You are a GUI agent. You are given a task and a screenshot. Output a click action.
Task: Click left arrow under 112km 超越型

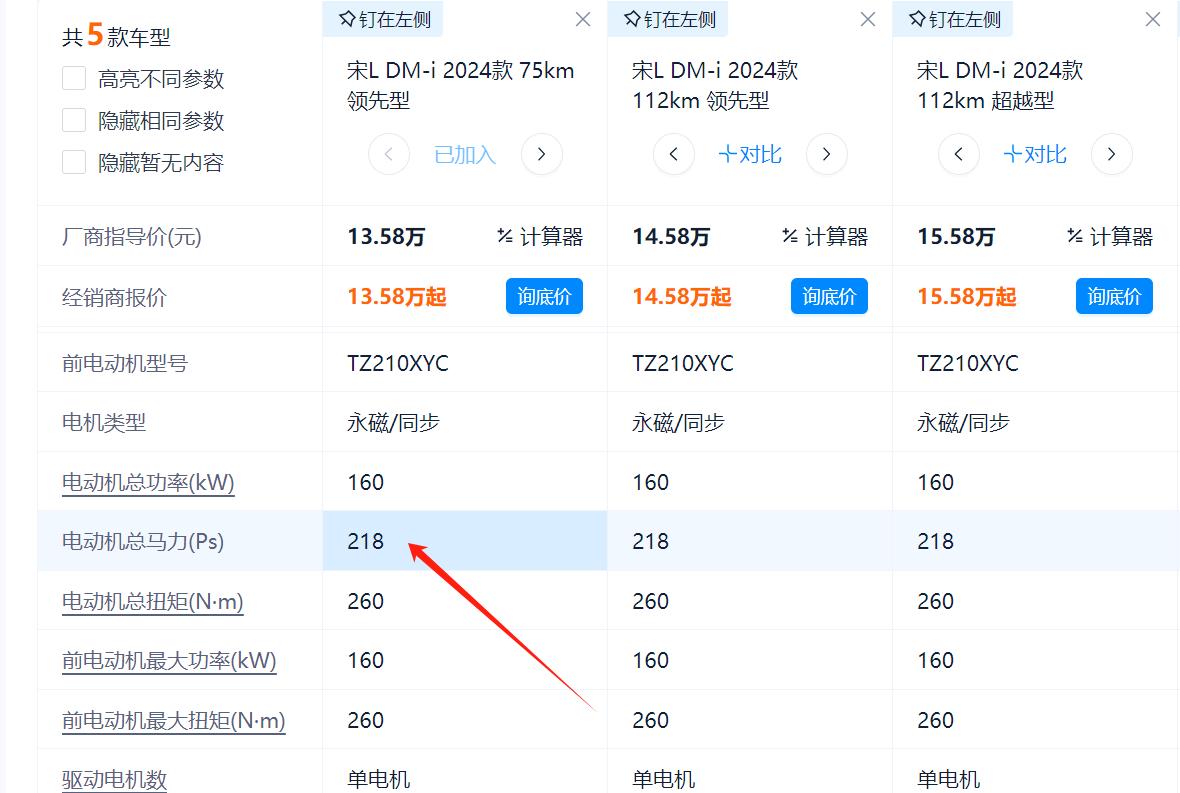[959, 154]
